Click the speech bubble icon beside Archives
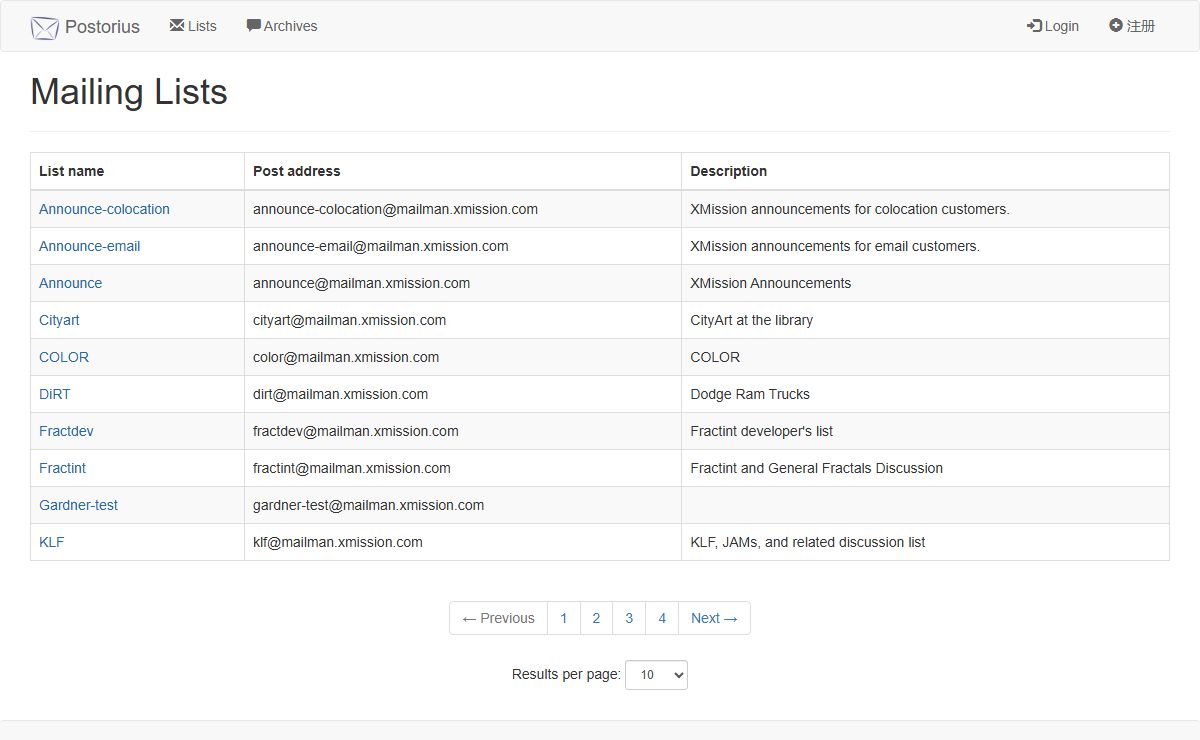Viewport: 1200px width, 740px height. pos(254,26)
